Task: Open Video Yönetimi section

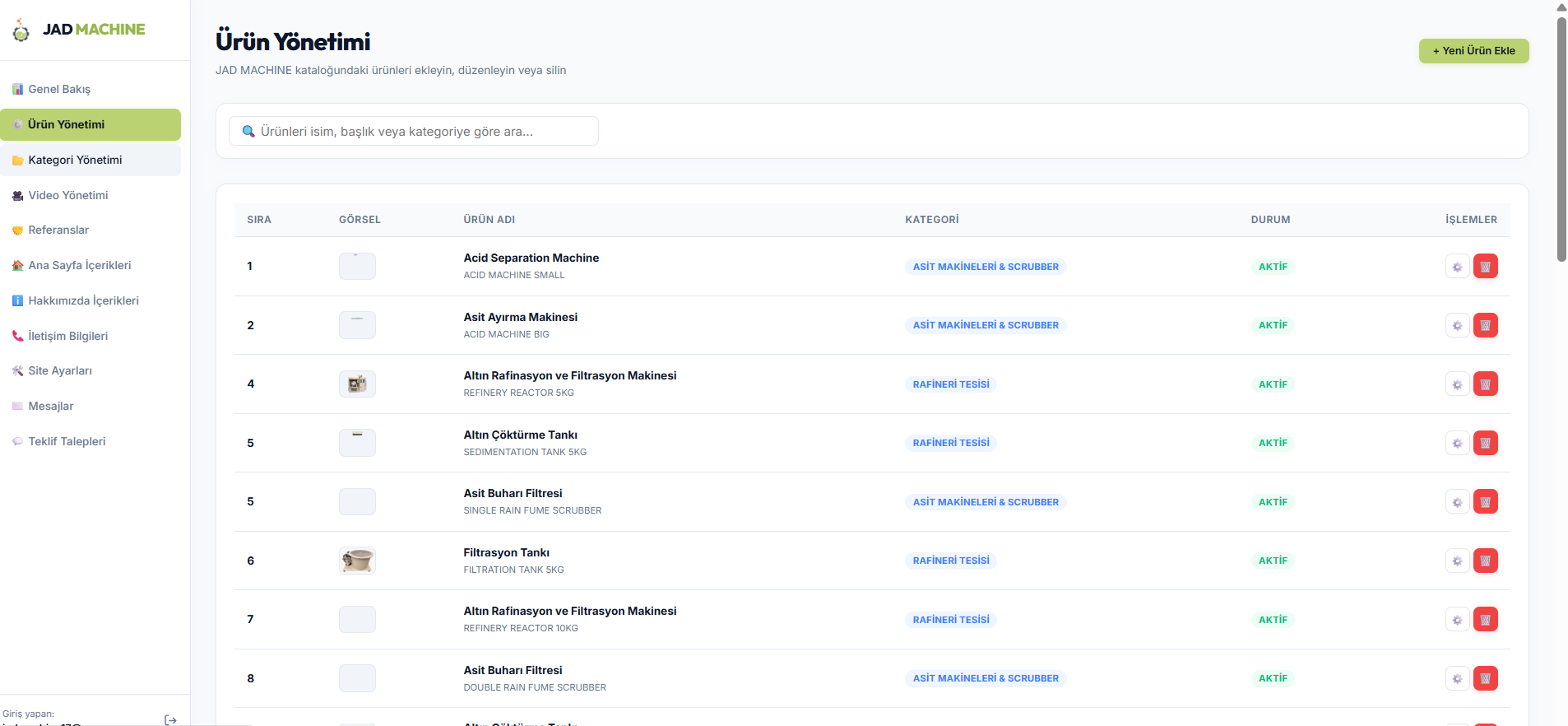Action: [x=90, y=195]
